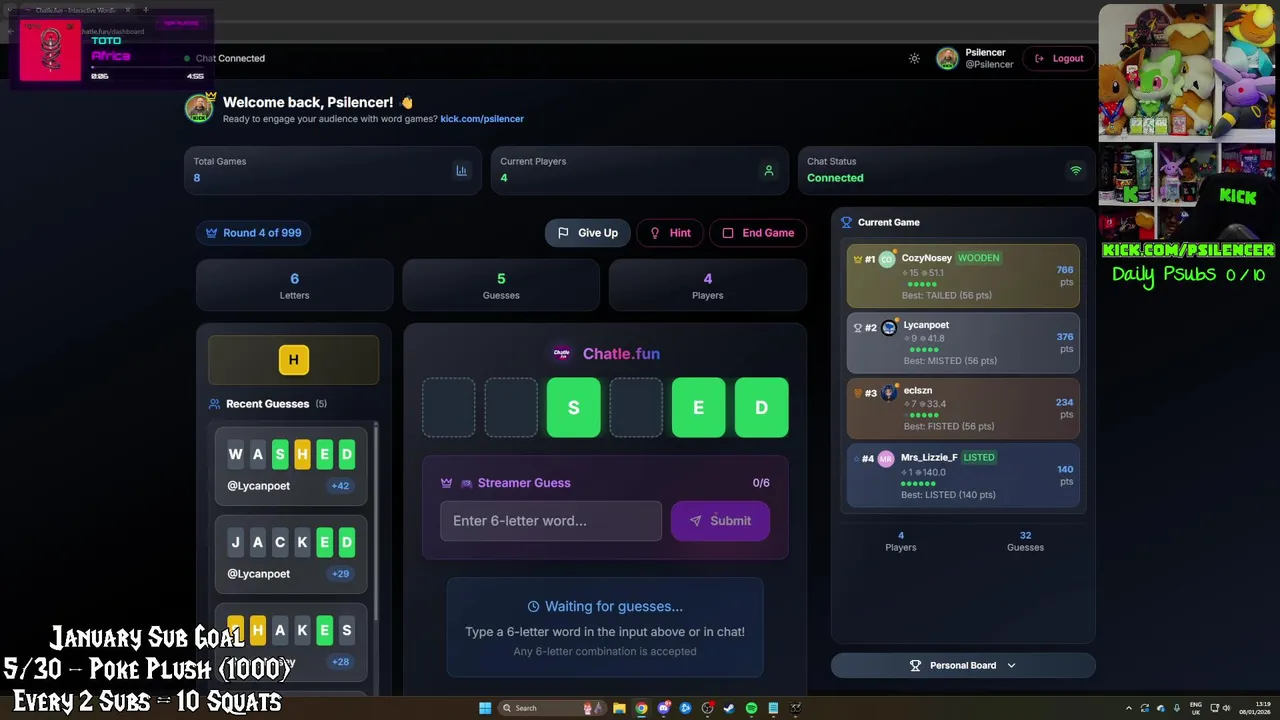Open Steam from the taskbar
Image resolution: width=1280 pixels, height=720 pixels.
pos(729,708)
